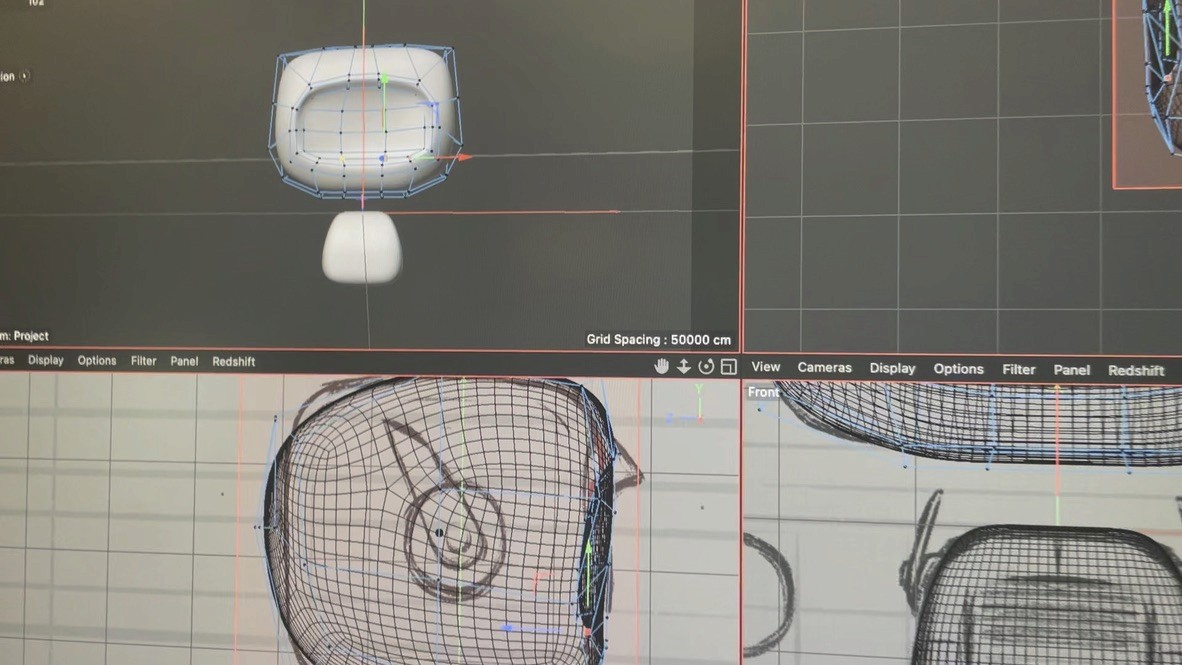The width and height of the screenshot is (1182, 665).
Task: Open Panel menu in bottom-left viewport
Action: coord(184,361)
